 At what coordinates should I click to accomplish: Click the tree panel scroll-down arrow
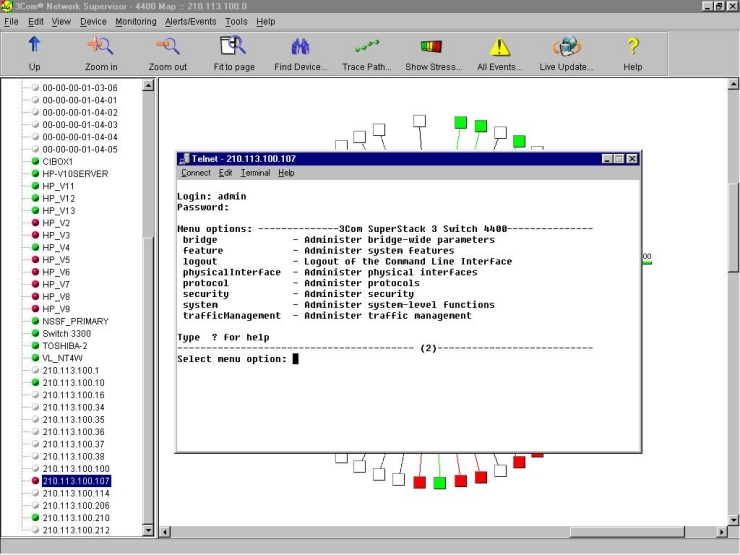149,530
